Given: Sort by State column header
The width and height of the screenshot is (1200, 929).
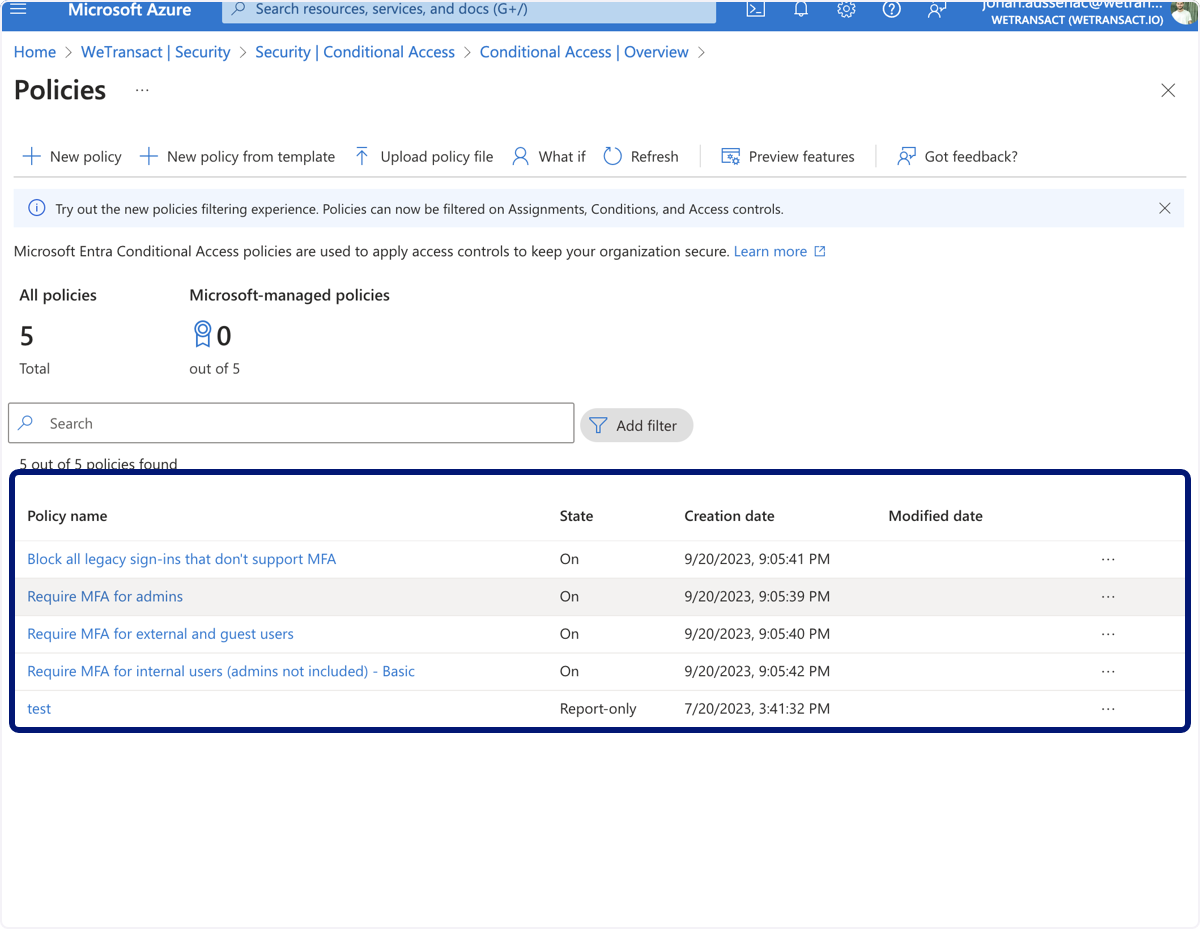Looking at the screenshot, I should coord(576,516).
